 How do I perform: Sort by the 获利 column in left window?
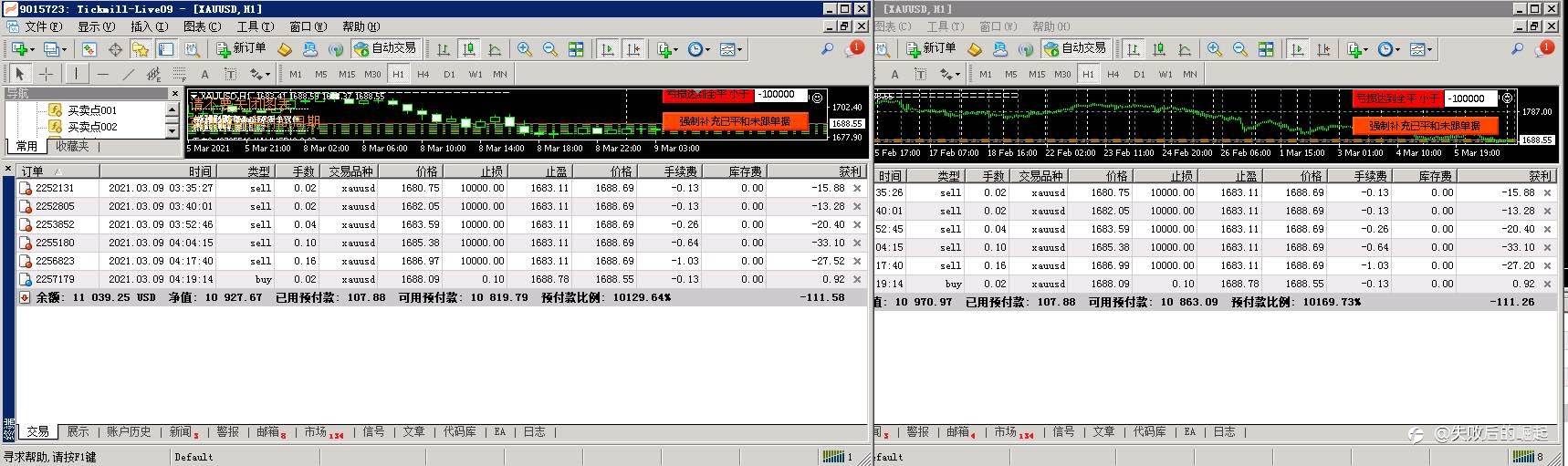(x=817, y=171)
